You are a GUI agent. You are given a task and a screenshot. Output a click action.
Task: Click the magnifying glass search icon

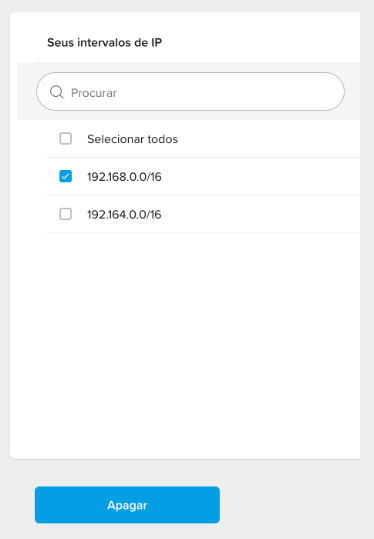pos(57,92)
